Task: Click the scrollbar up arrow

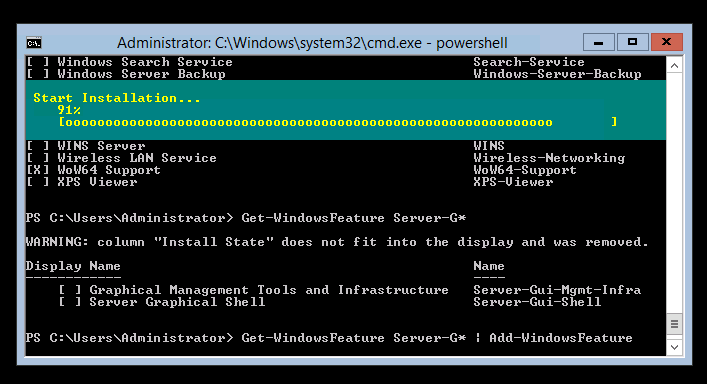Action: (674, 66)
